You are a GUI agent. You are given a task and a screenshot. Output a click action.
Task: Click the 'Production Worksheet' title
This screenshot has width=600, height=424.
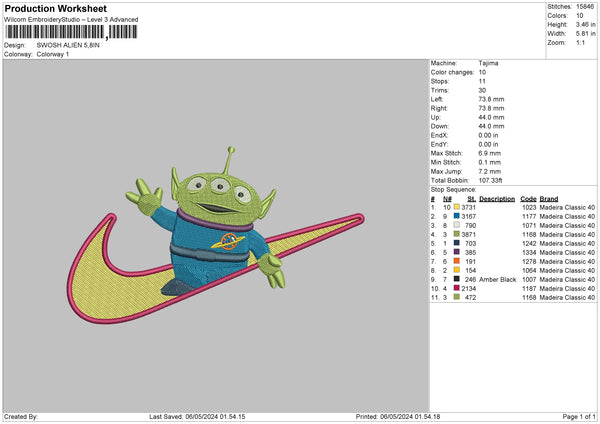(x=56, y=8)
